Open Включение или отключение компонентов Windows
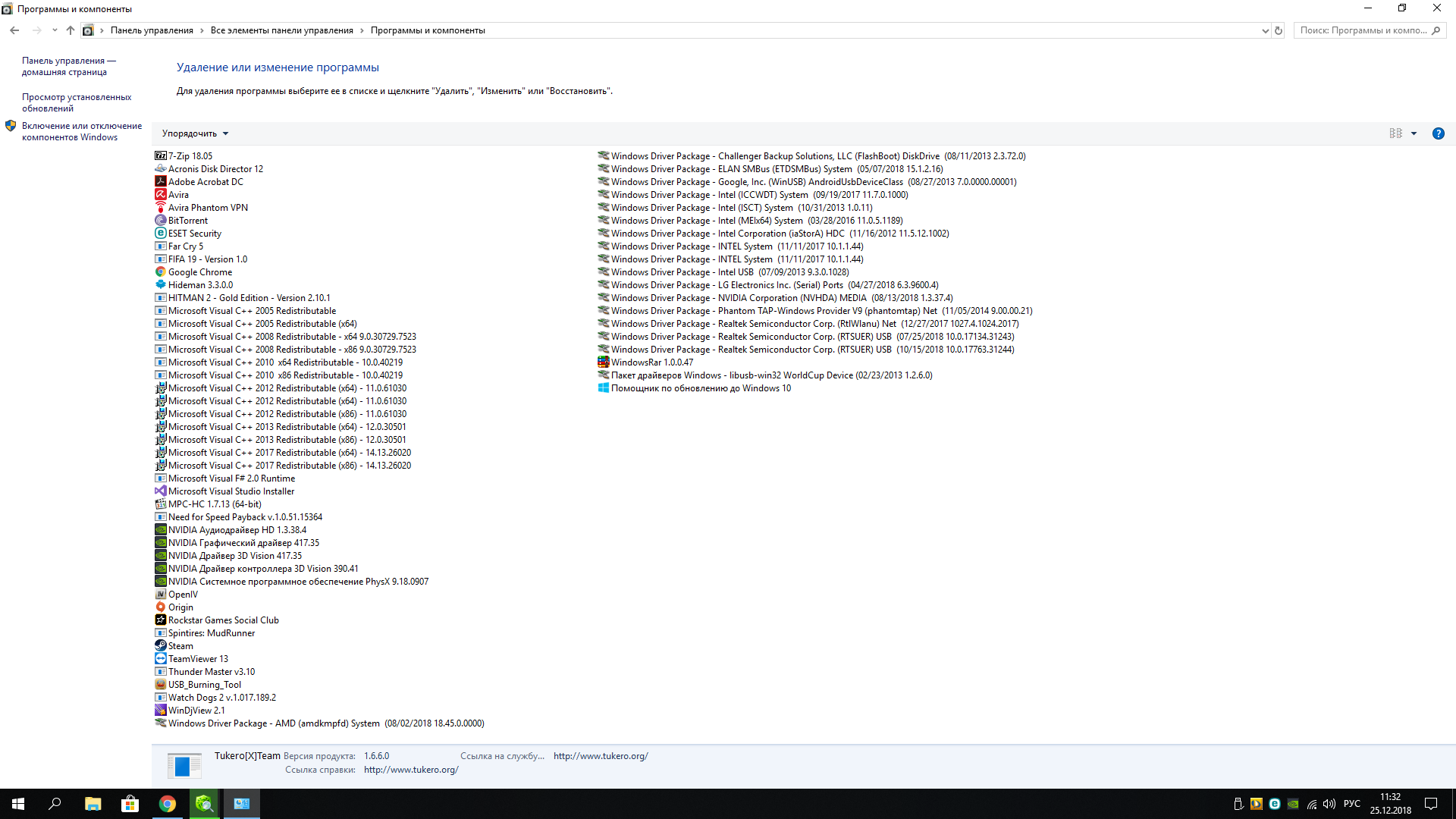This screenshot has width=1456, height=819. coord(82,131)
